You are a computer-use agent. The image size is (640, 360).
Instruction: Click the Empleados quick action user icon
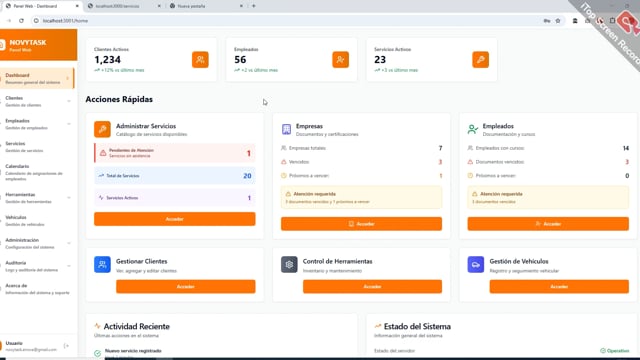click(x=473, y=129)
